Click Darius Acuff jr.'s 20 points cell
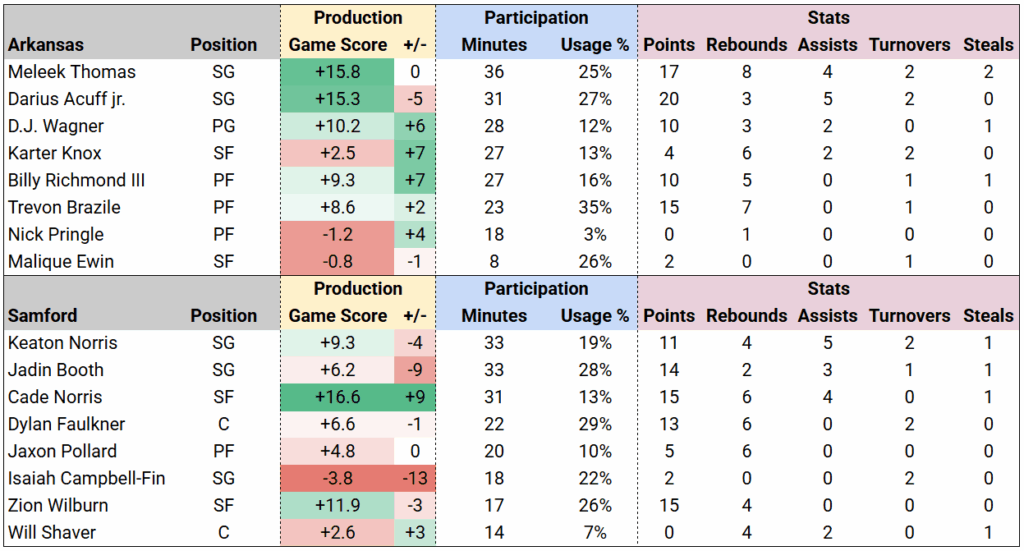1024x551 pixels. [x=668, y=99]
